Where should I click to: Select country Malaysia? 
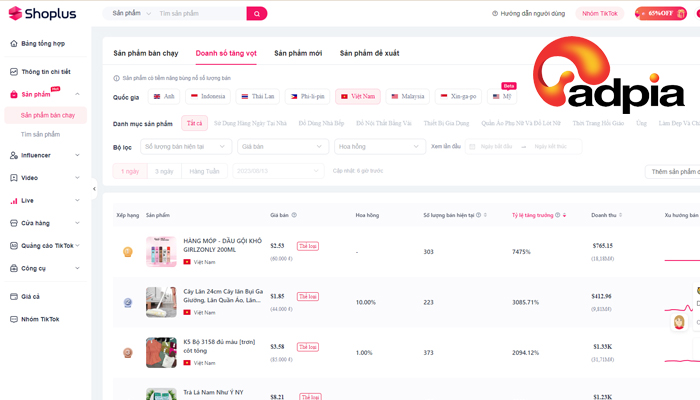[x=408, y=96]
